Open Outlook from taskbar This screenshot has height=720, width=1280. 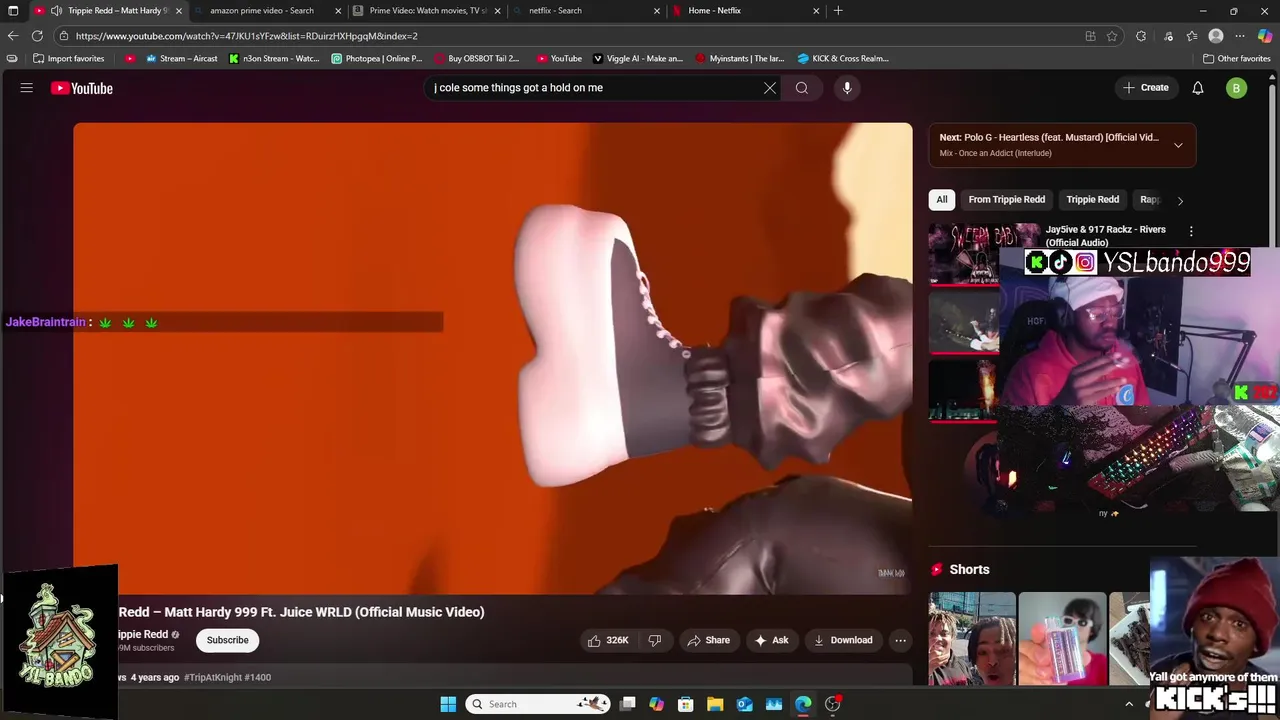(744, 704)
